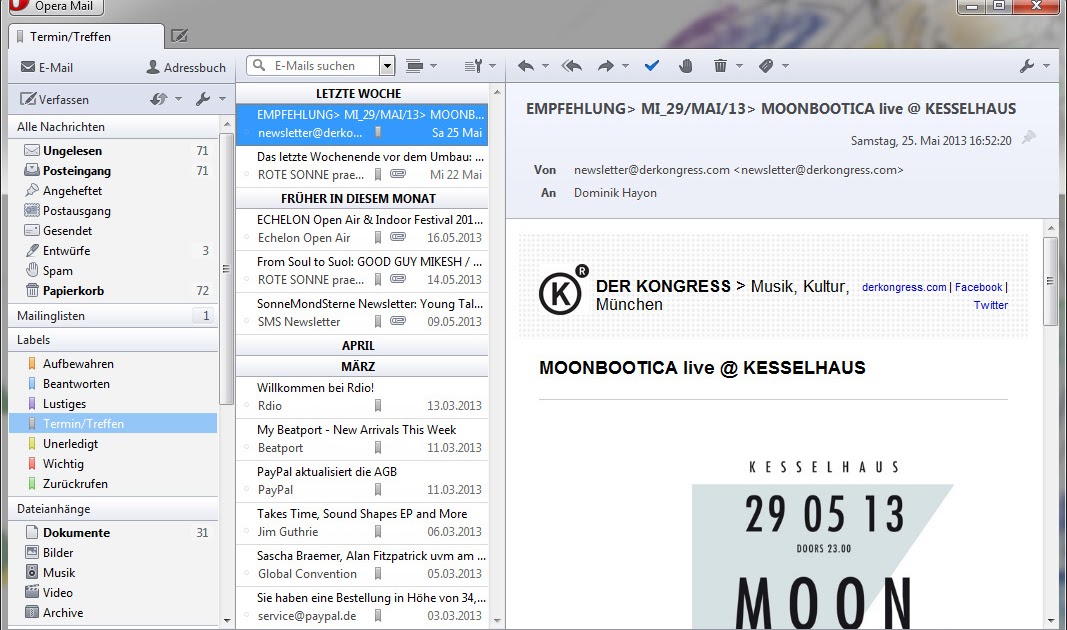This screenshot has height=630, width=1067.
Task: Select the Aufbewahren label
Action: coord(112,364)
